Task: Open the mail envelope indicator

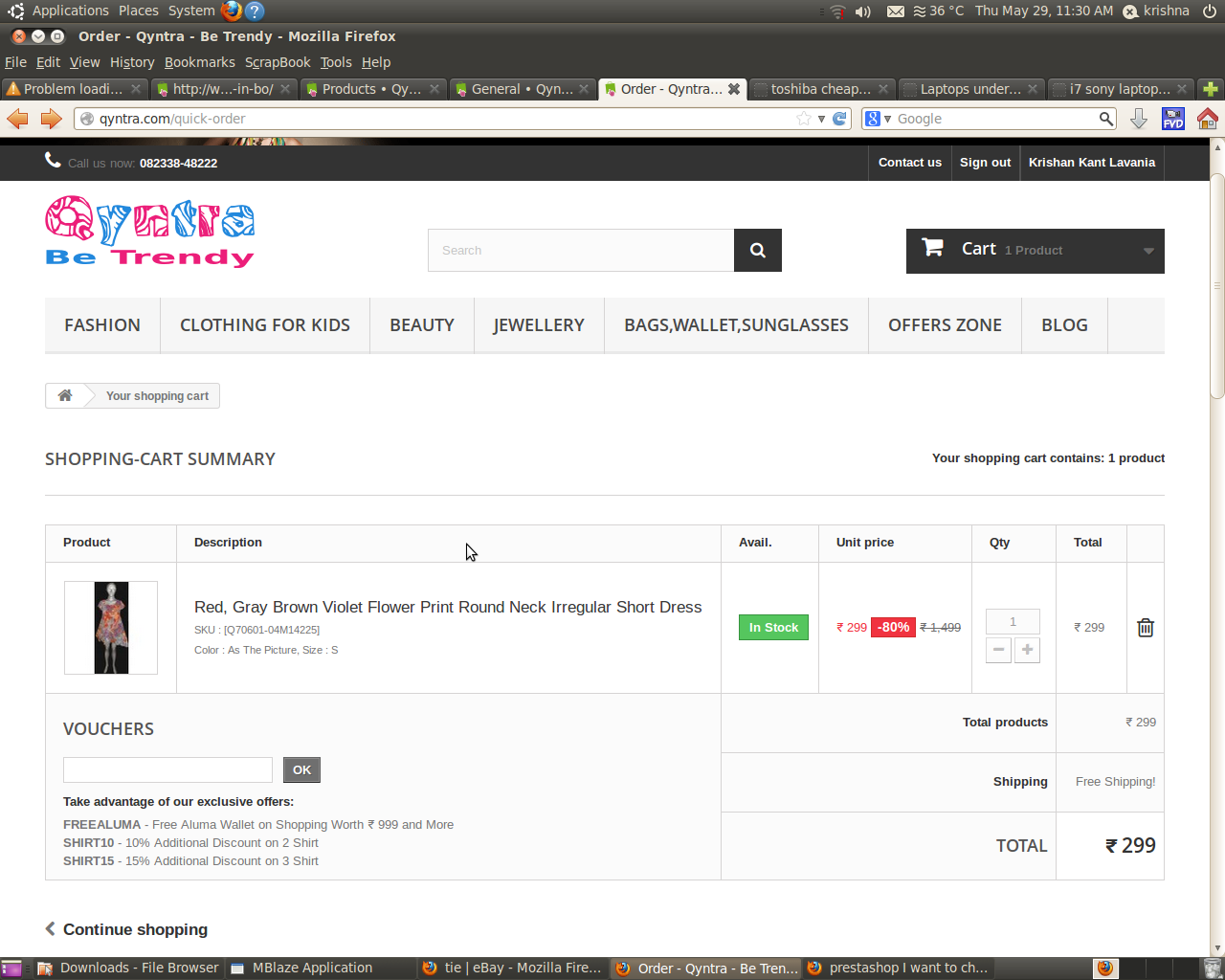Action: point(895,11)
